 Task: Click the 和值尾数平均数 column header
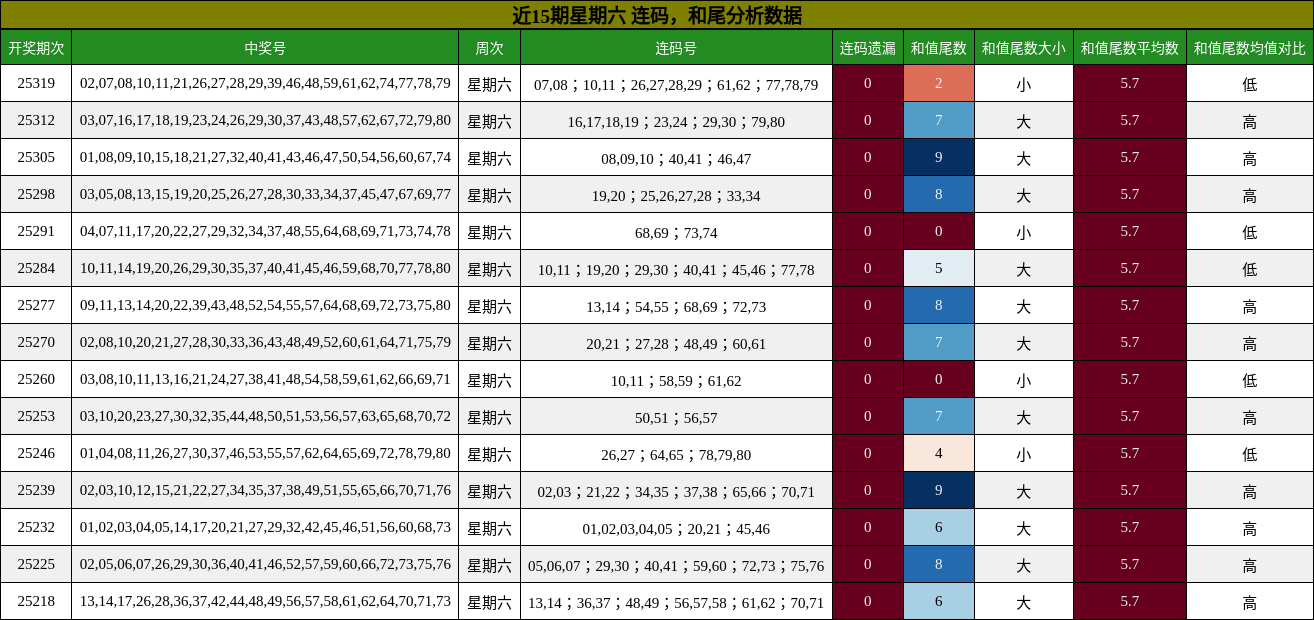pyautogui.click(x=1129, y=47)
